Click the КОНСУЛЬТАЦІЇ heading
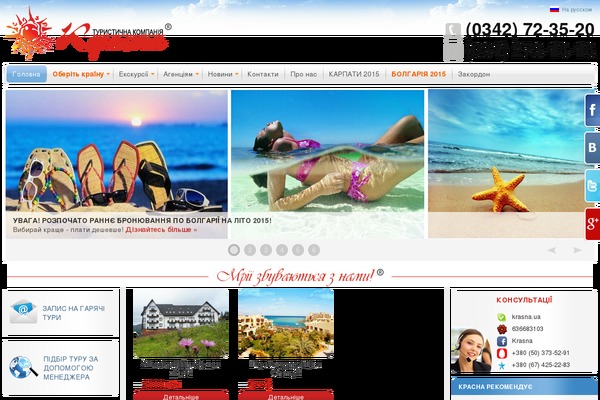The width and height of the screenshot is (600, 400). click(524, 300)
